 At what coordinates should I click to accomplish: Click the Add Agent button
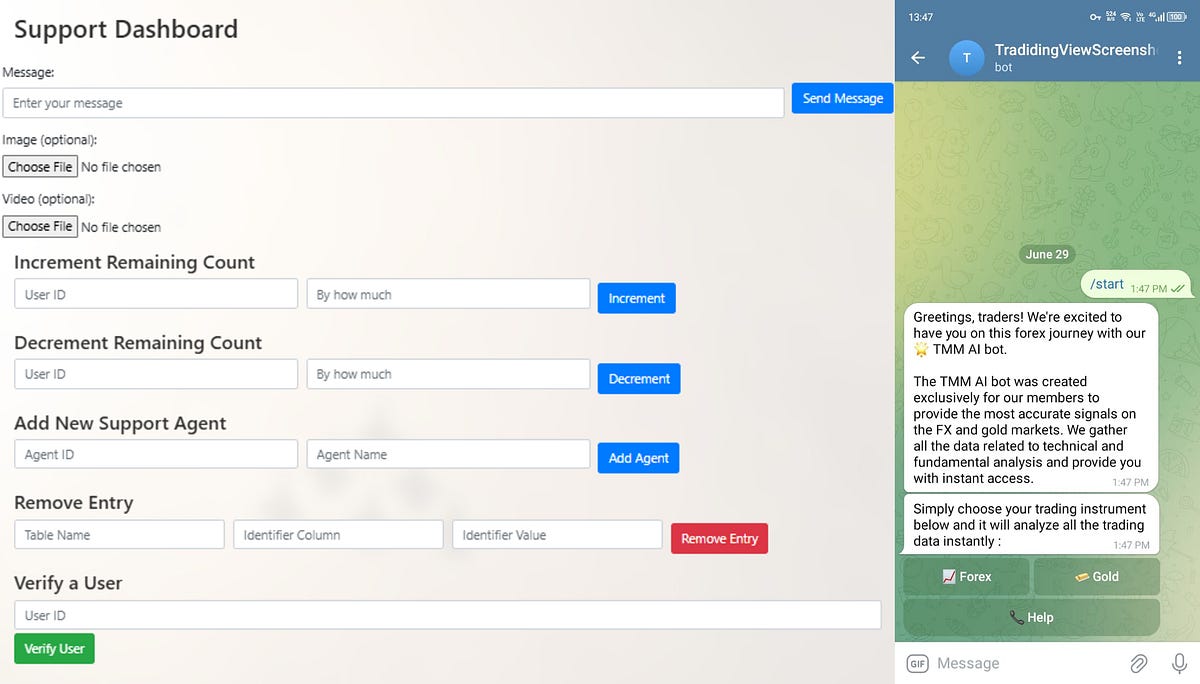638,457
